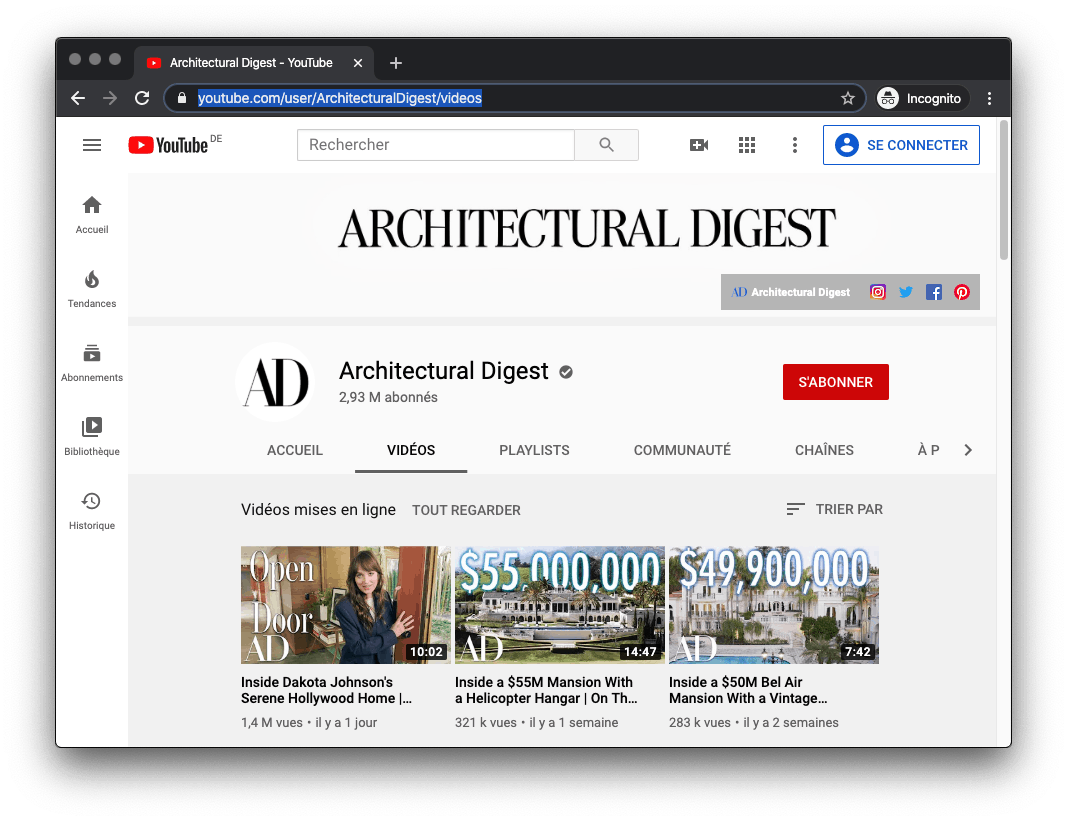Play the $49,900,000 mansion thumbnail
The image size is (1067, 821).
774,605
